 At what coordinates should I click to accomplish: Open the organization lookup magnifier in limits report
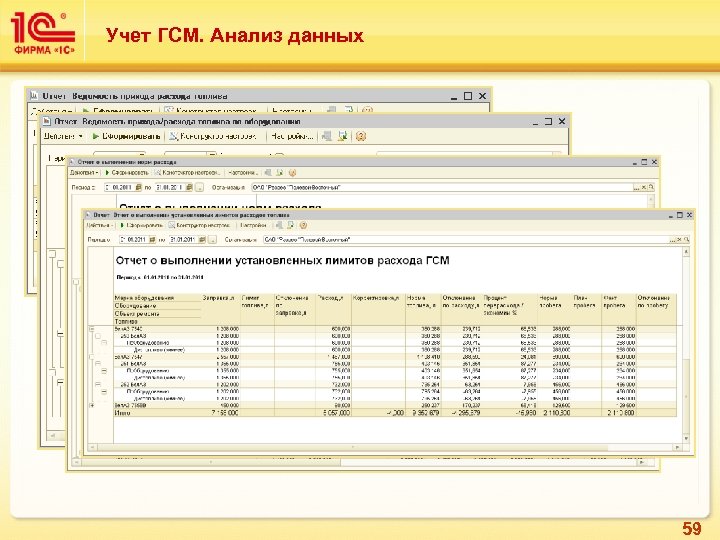click(x=687, y=240)
